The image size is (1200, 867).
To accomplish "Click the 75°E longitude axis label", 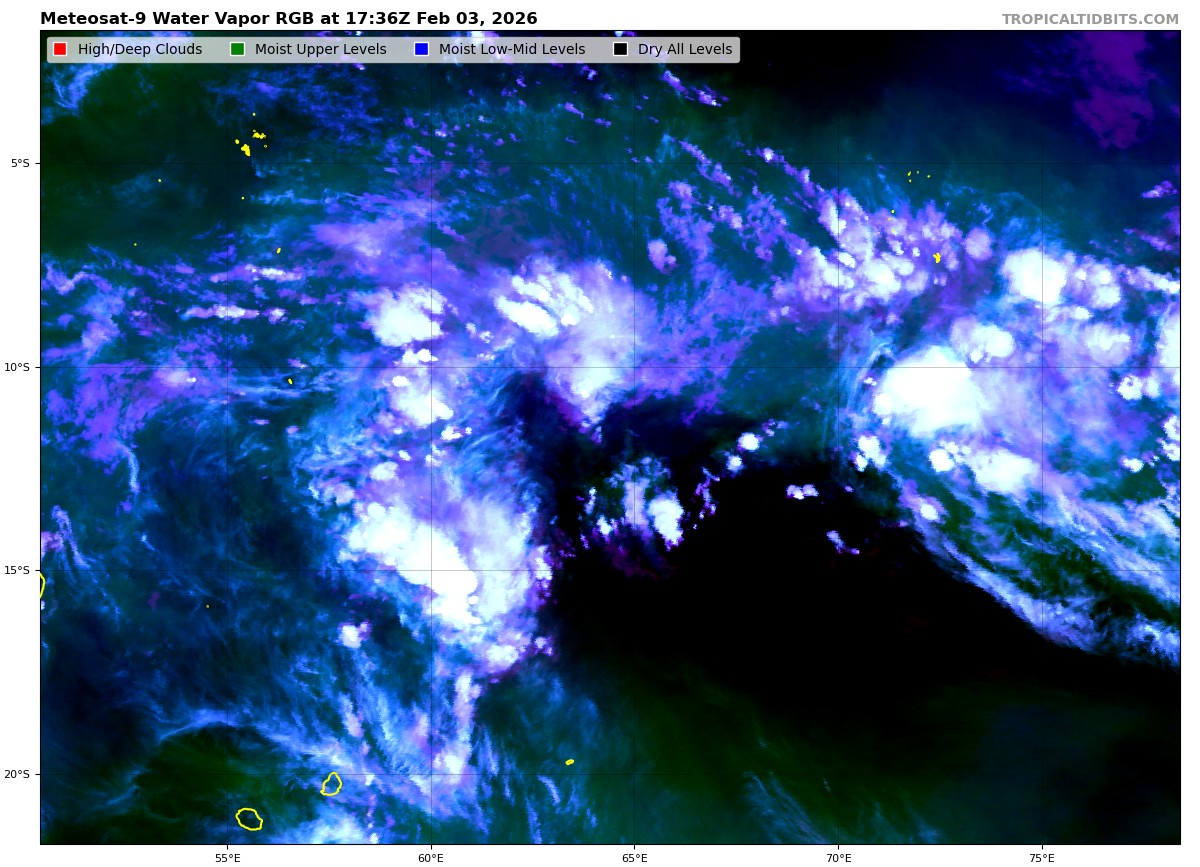I will [x=1042, y=857].
